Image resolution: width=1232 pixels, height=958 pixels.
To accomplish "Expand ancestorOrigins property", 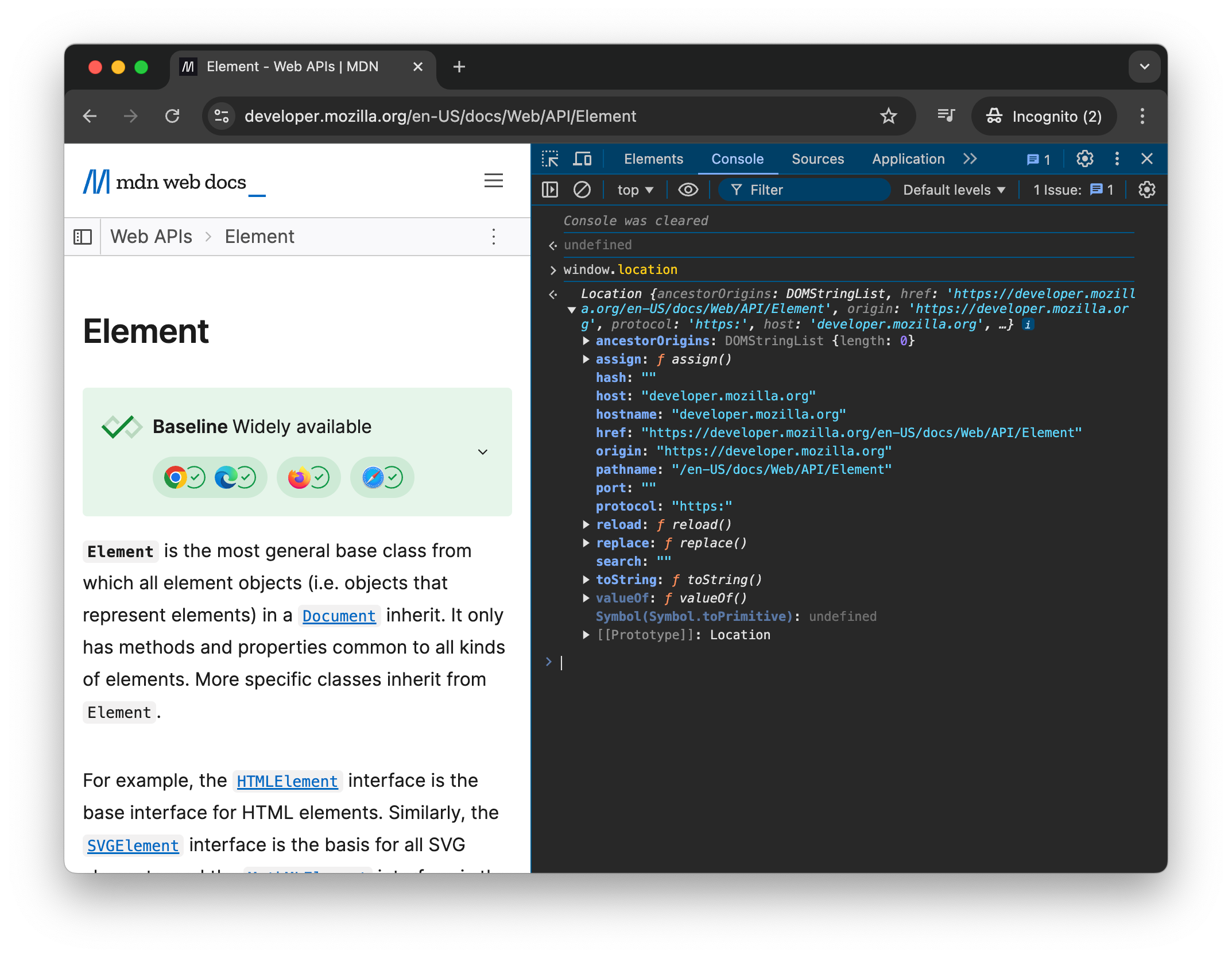I will point(586,341).
